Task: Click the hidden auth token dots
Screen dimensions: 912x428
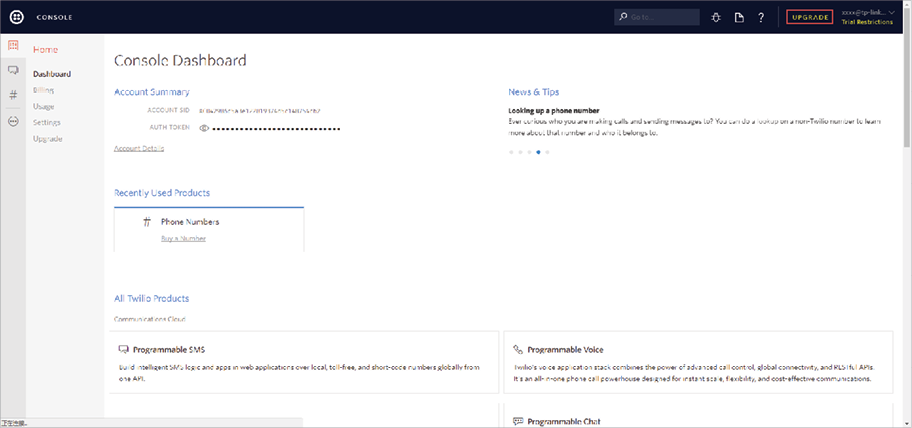Action: pos(276,128)
